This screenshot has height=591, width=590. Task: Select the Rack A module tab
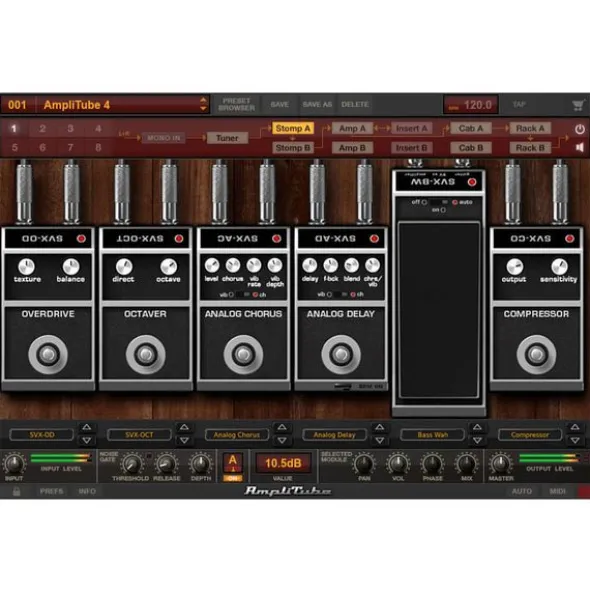click(x=530, y=129)
